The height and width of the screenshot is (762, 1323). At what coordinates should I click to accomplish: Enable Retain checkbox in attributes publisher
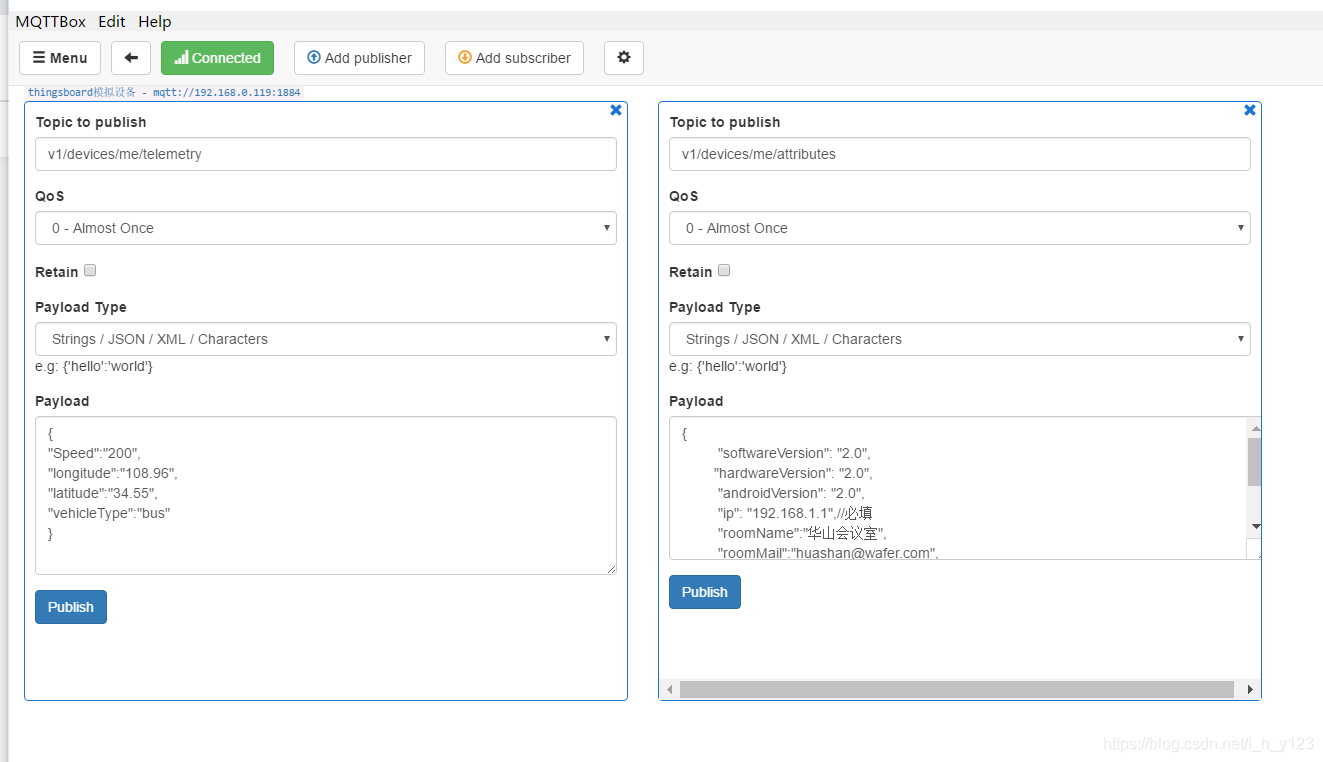[724, 270]
